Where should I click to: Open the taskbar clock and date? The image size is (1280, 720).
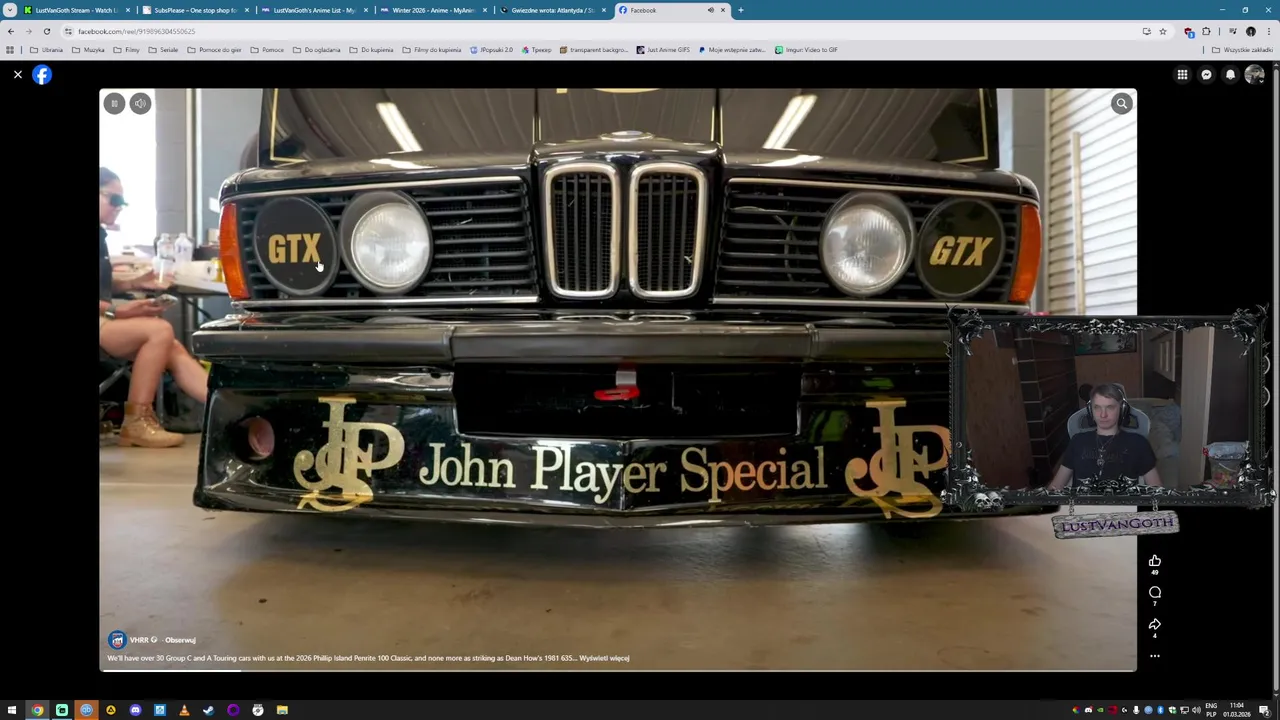coord(1237,710)
